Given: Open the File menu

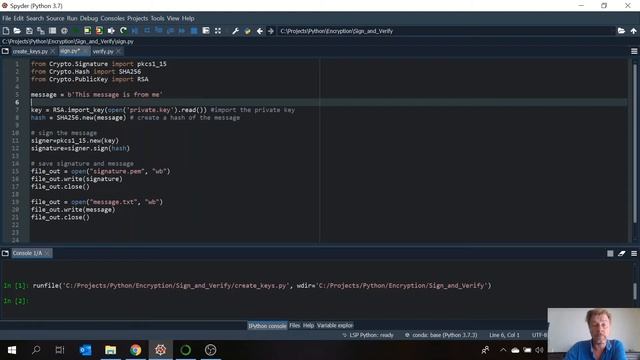Looking at the screenshot, I should click(x=7, y=18).
